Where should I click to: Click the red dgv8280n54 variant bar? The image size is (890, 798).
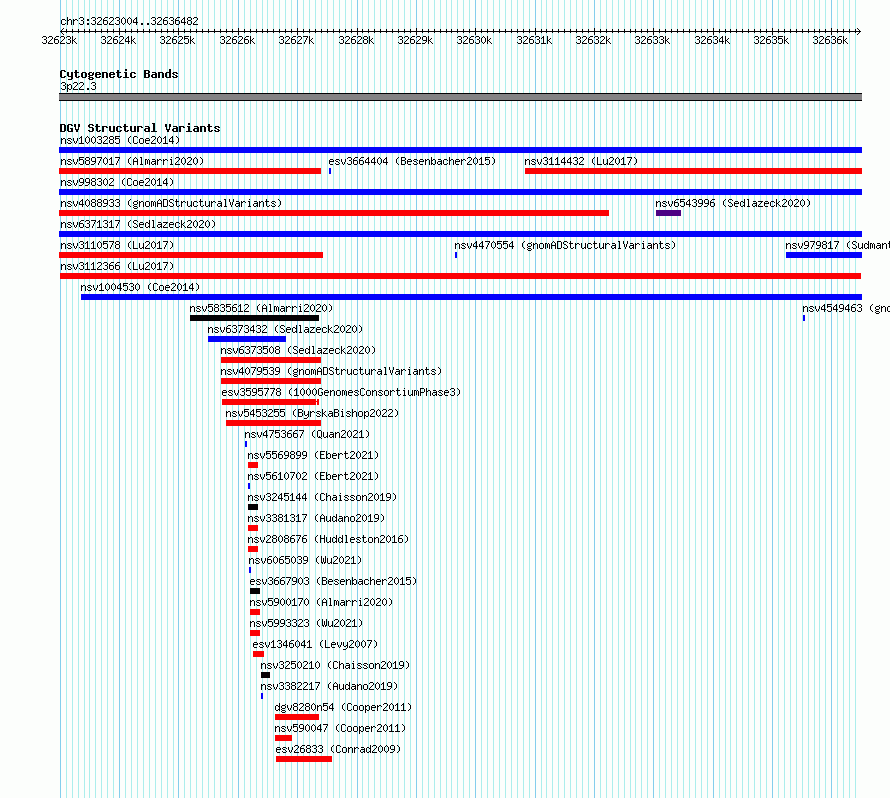[297, 717]
